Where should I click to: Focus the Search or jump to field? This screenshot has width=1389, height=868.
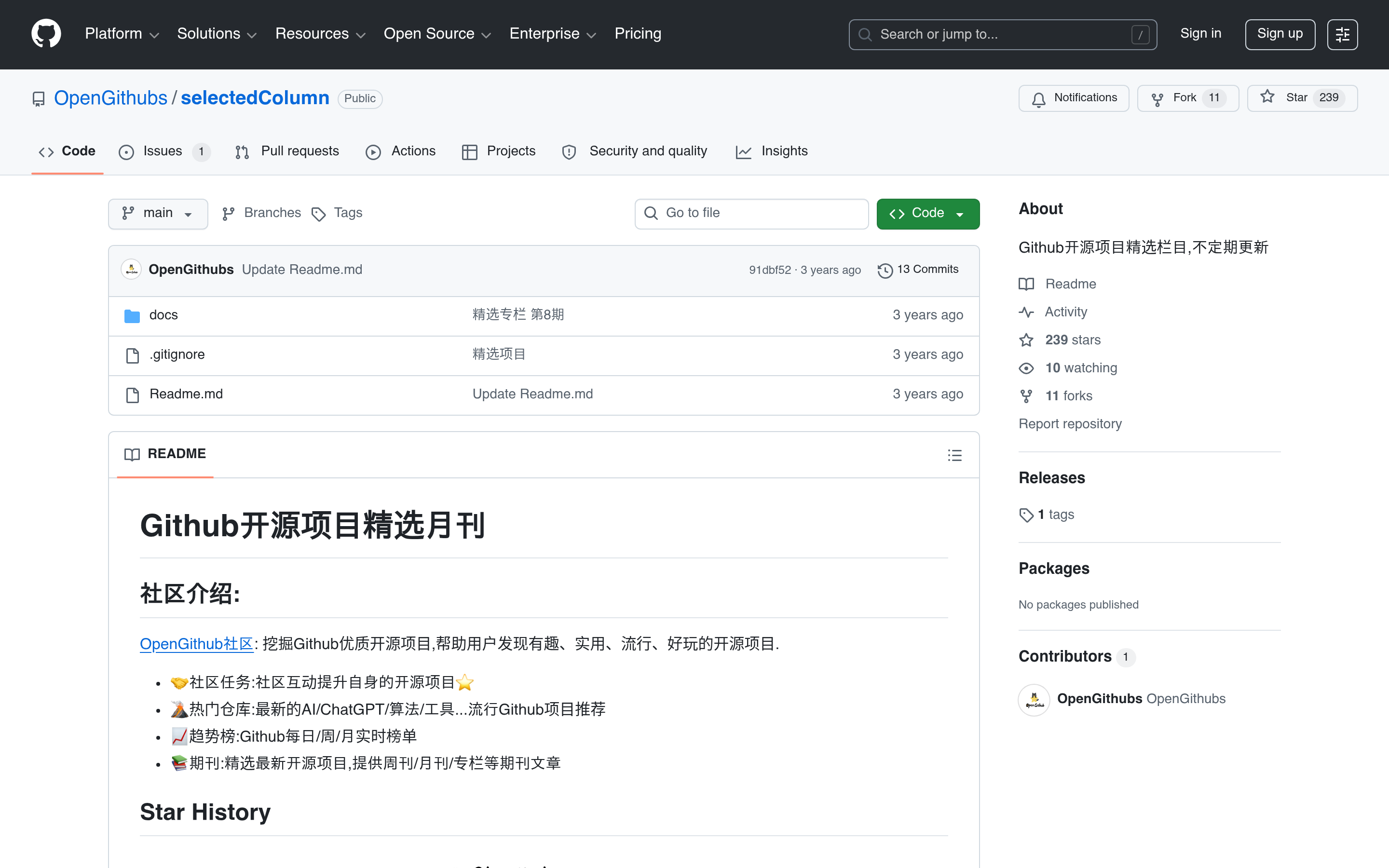(1002, 34)
